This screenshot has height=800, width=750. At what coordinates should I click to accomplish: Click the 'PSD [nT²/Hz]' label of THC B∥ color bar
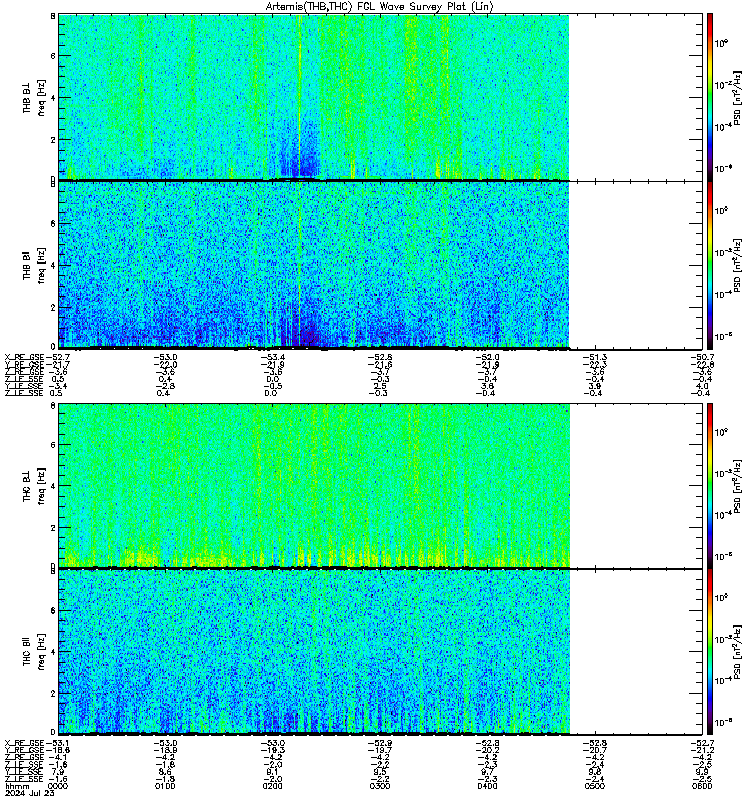[737, 652]
